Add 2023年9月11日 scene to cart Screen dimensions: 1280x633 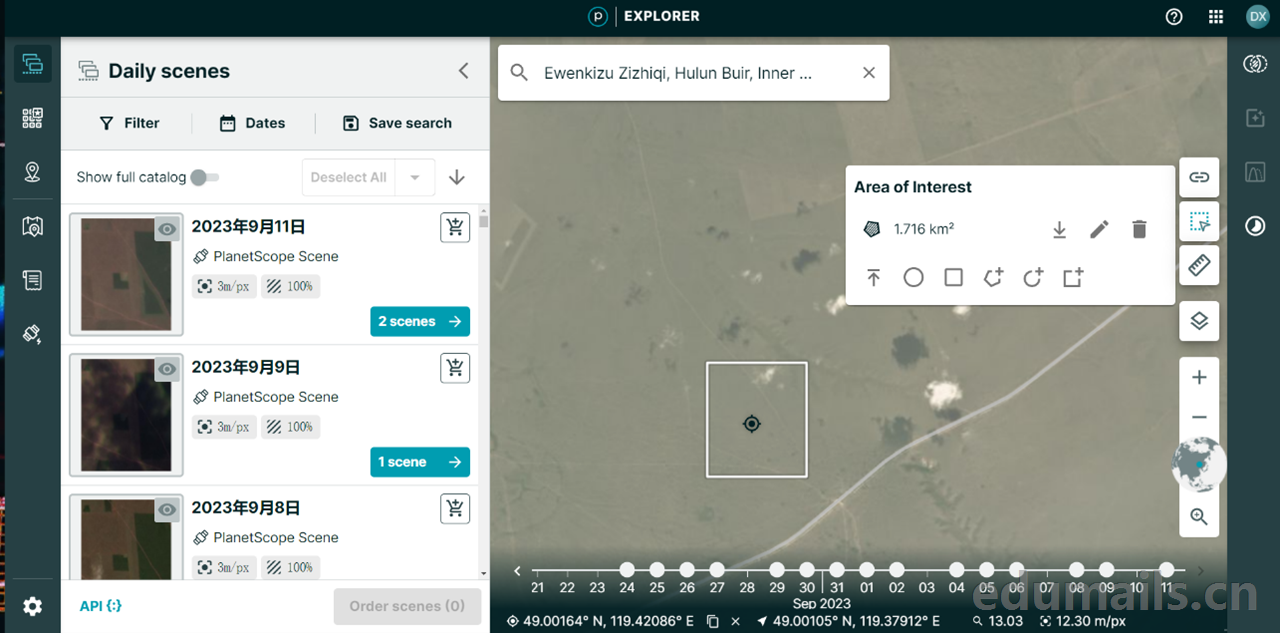point(455,227)
